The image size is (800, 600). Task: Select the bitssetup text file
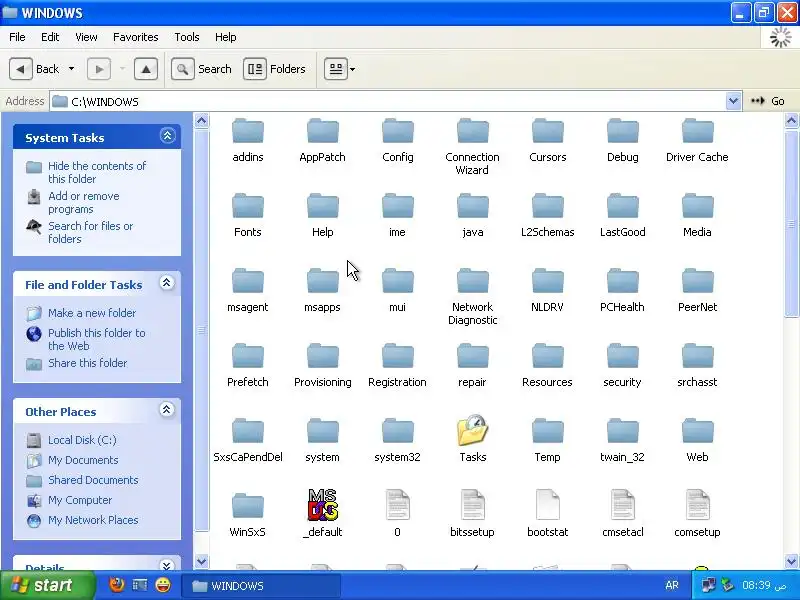472,514
